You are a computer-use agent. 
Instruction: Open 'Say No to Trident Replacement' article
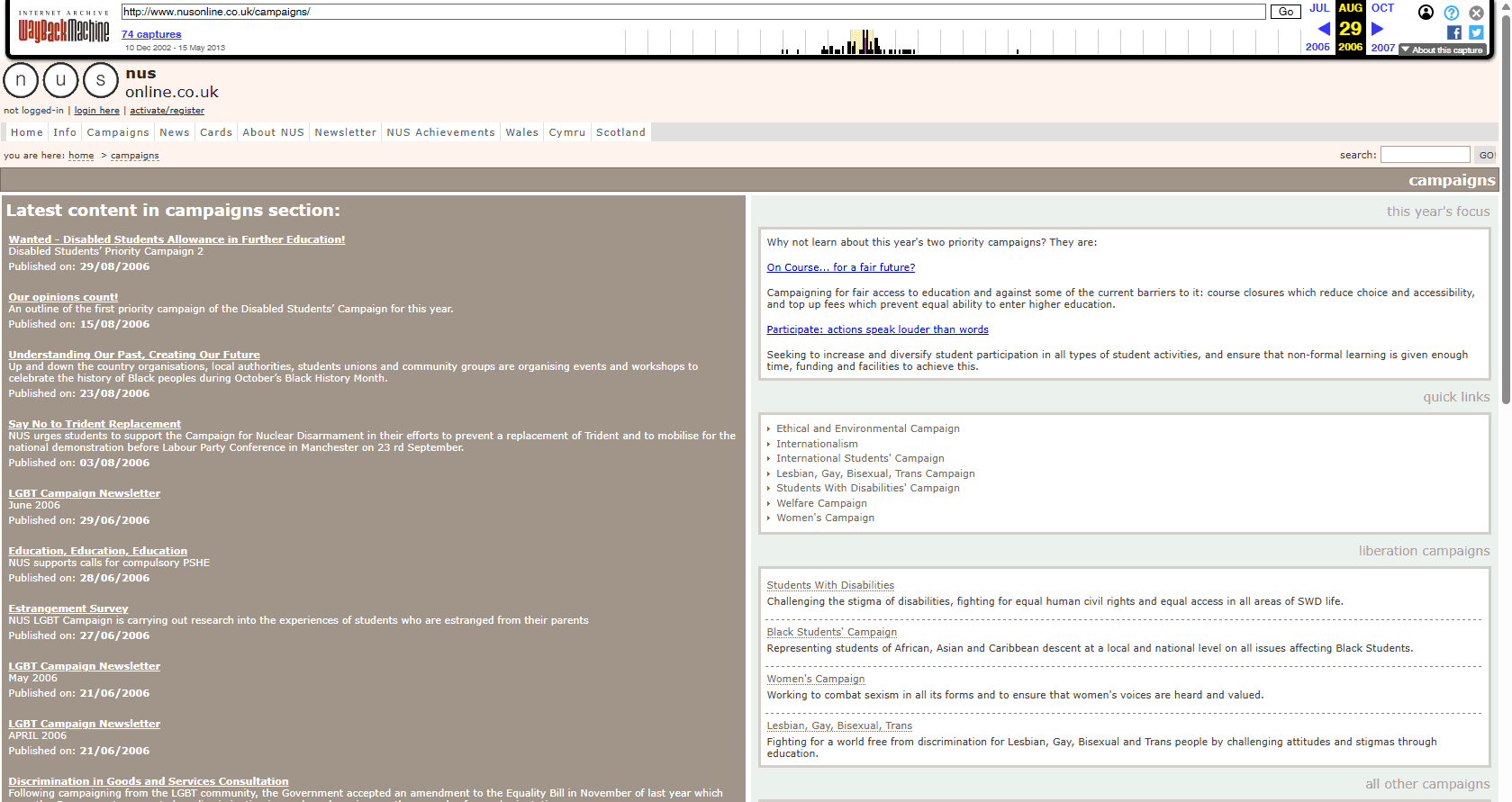(x=95, y=424)
